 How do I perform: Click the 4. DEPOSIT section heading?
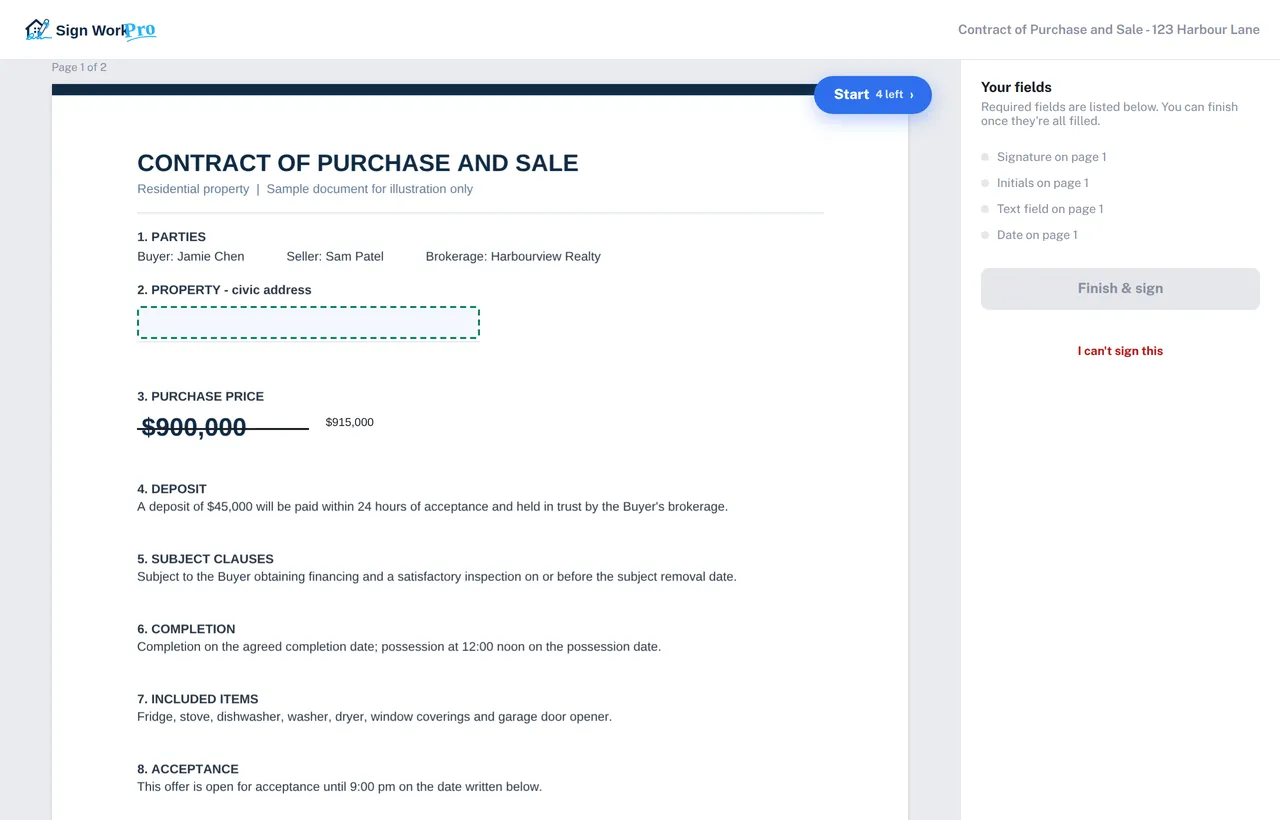coord(172,489)
